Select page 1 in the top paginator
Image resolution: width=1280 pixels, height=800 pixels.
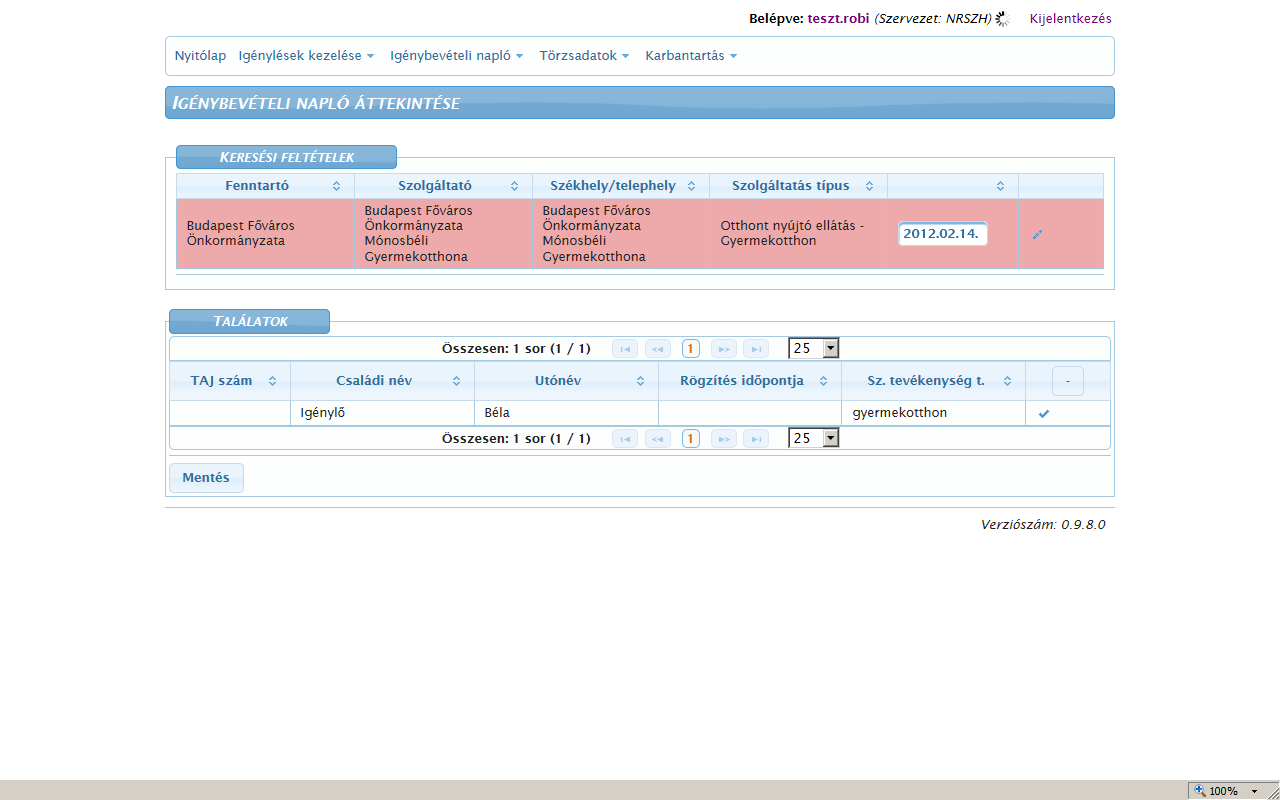(691, 348)
